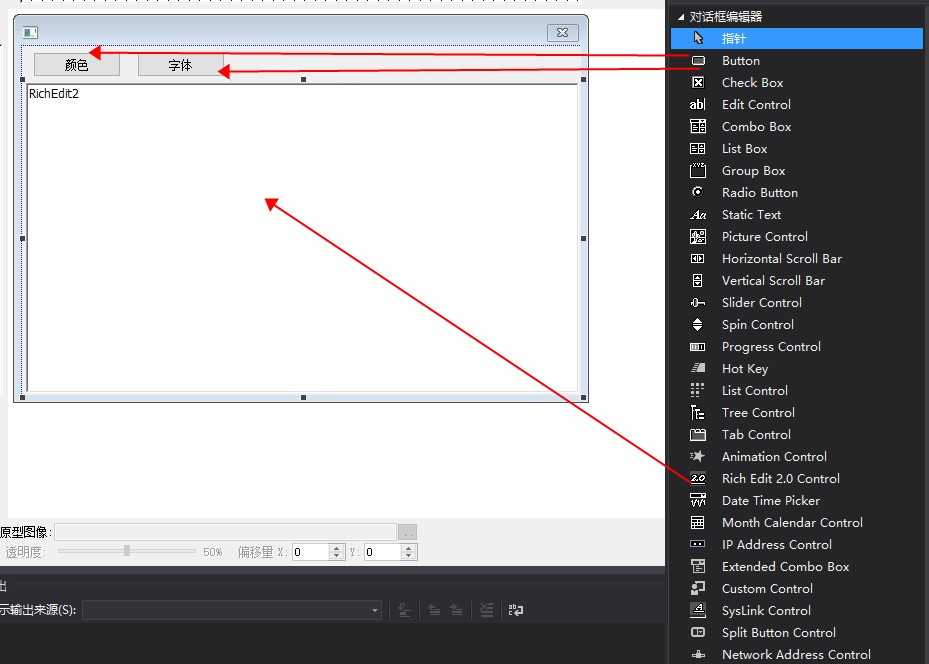929x664 pixels.
Task: Pick the Progress Control icon
Action: pos(698,347)
